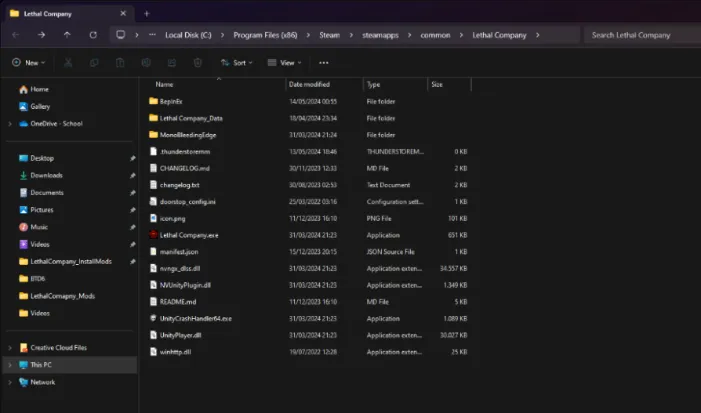The image size is (701, 413).
Task: Open the Desktop quick access item
Action: coord(36,158)
